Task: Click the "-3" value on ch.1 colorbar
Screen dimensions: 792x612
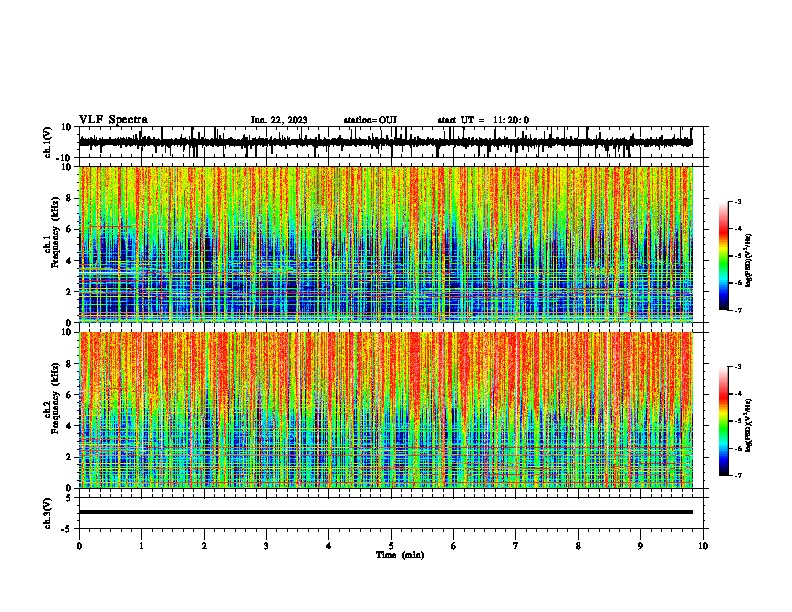Action: [738, 202]
